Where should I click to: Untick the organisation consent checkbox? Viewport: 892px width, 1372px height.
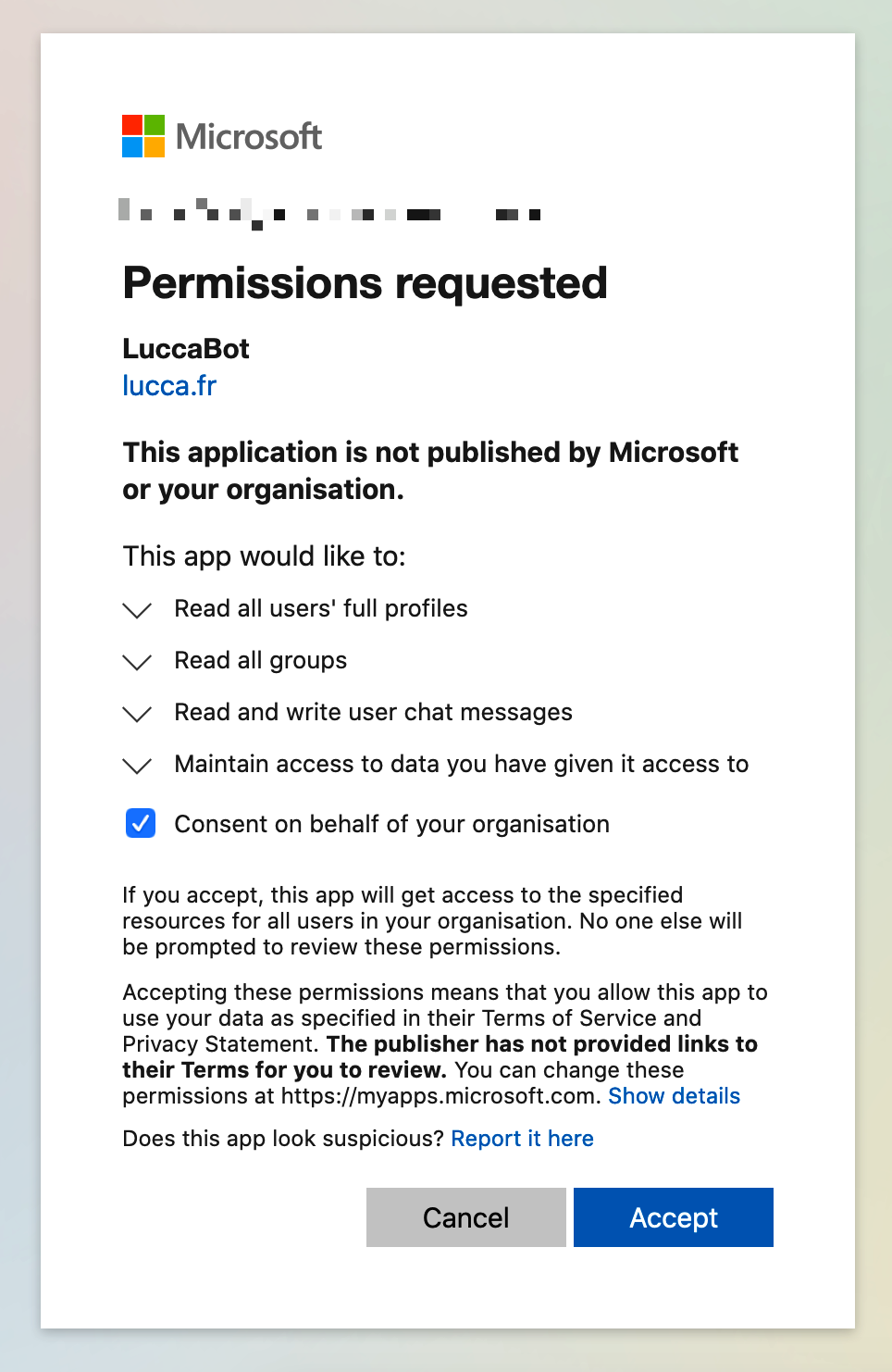pyautogui.click(x=141, y=823)
